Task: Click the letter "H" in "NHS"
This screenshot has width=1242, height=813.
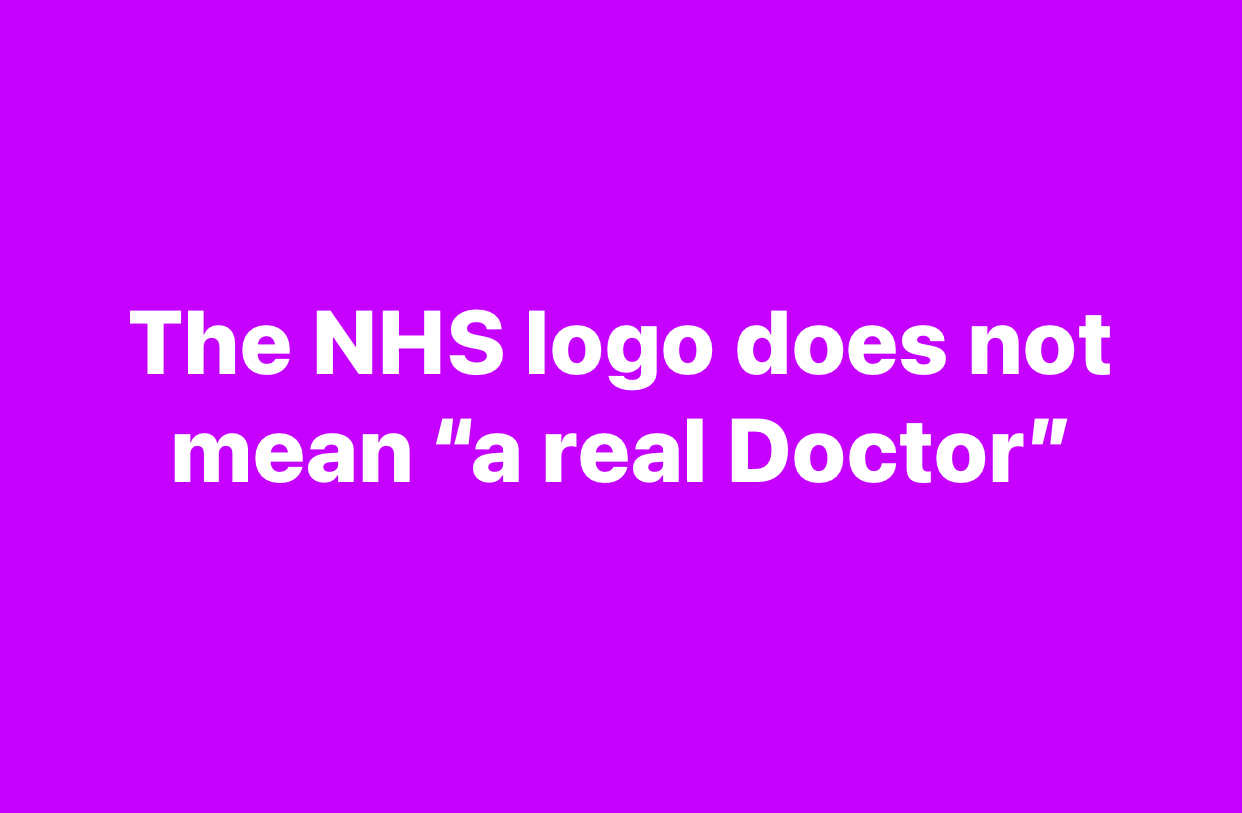Action: click(x=410, y=343)
